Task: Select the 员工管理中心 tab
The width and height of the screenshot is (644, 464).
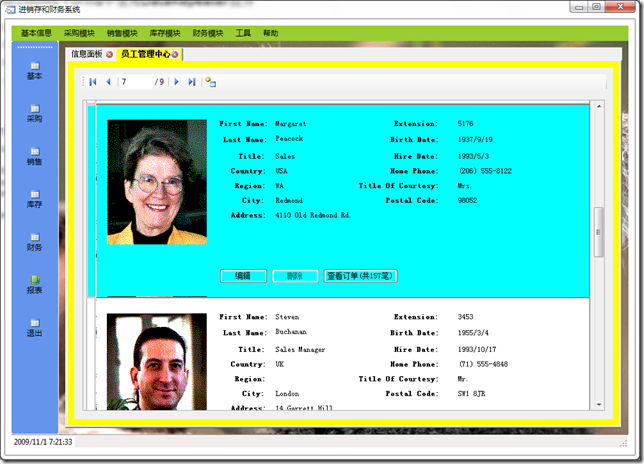Action: click(x=145, y=54)
